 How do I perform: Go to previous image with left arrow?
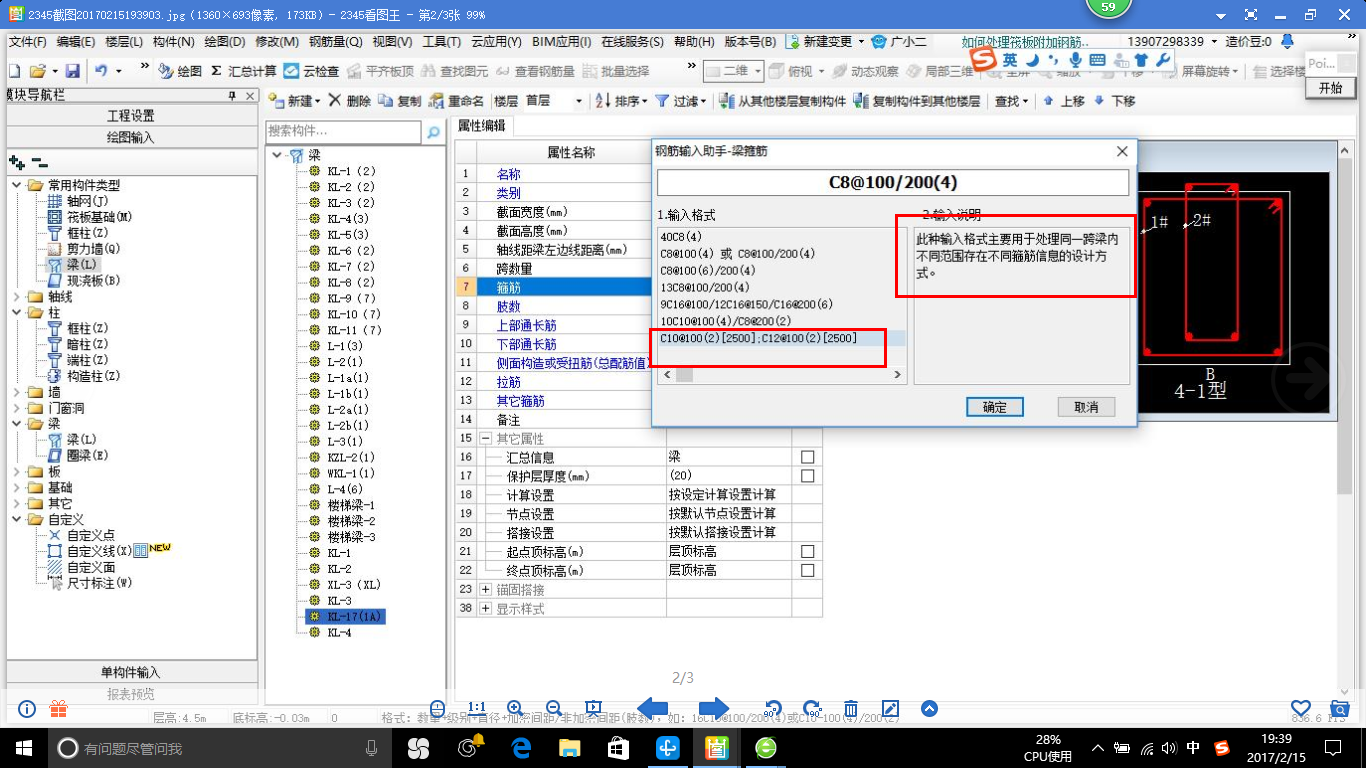(x=653, y=708)
